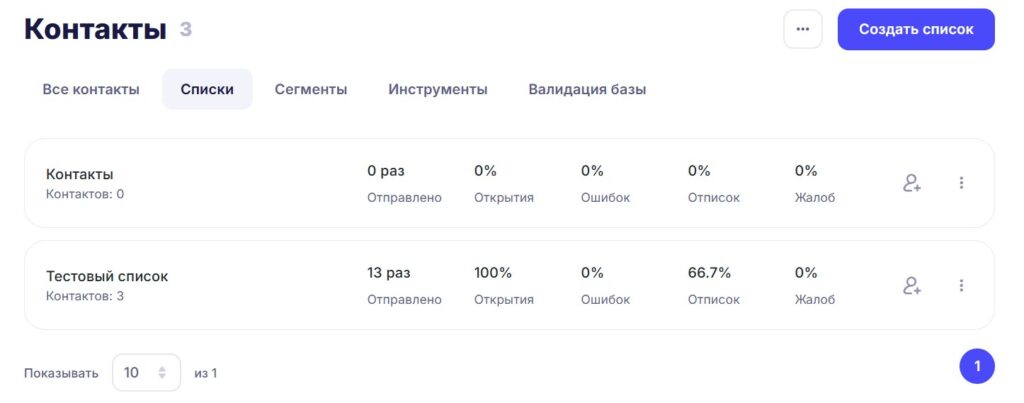Open the more options ellipsis button
Viewport: 1024px width, 403px height.
[803, 29]
